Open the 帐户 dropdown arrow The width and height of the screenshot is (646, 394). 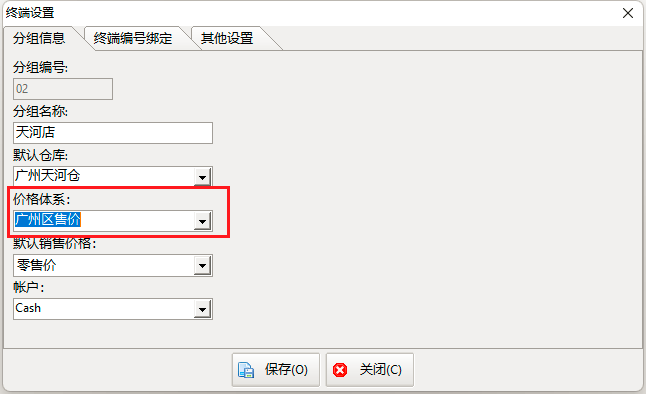pos(202,309)
